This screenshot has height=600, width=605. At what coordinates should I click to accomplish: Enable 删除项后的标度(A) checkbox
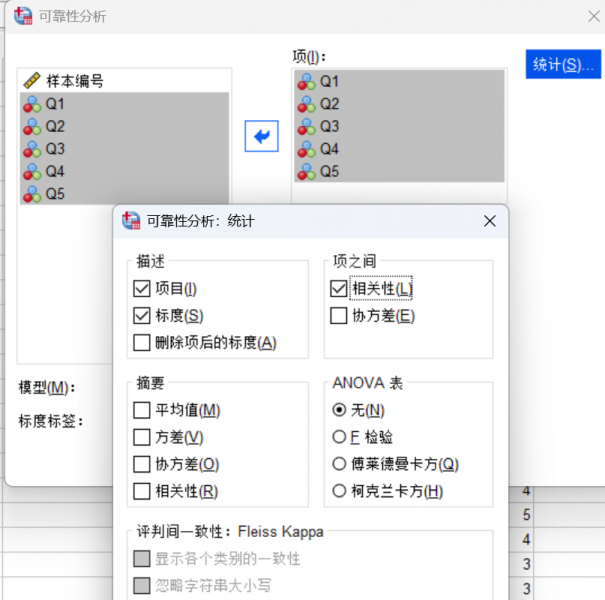pos(142,343)
